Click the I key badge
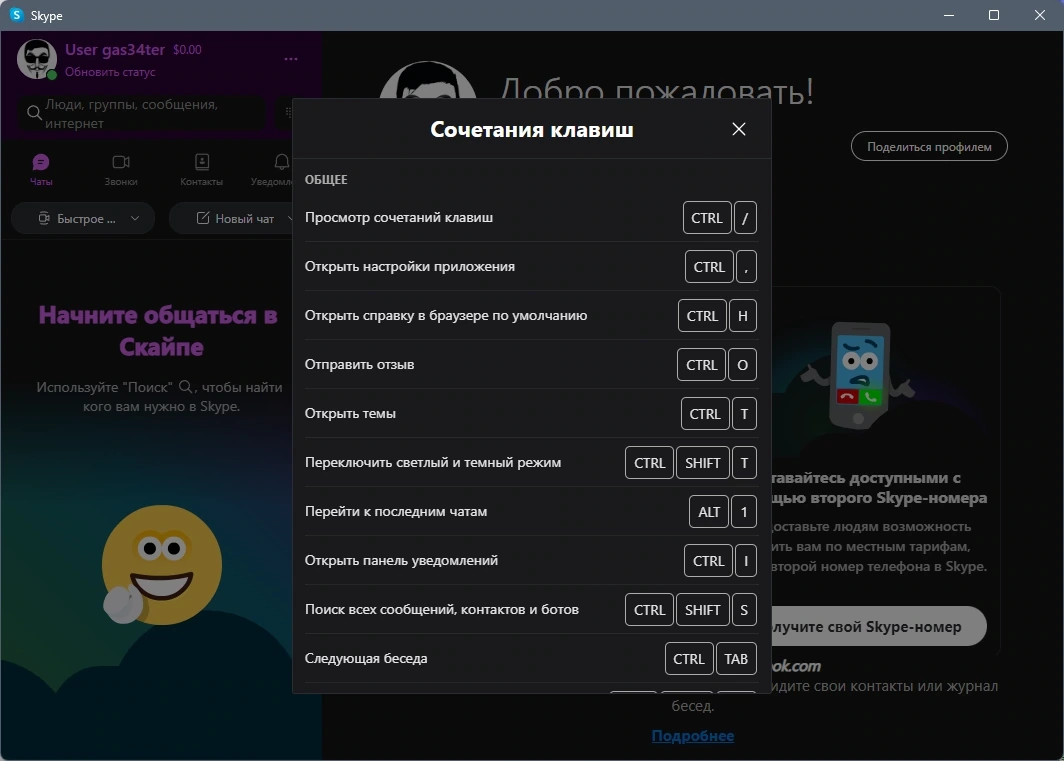The image size is (1064, 761). (746, 561)
